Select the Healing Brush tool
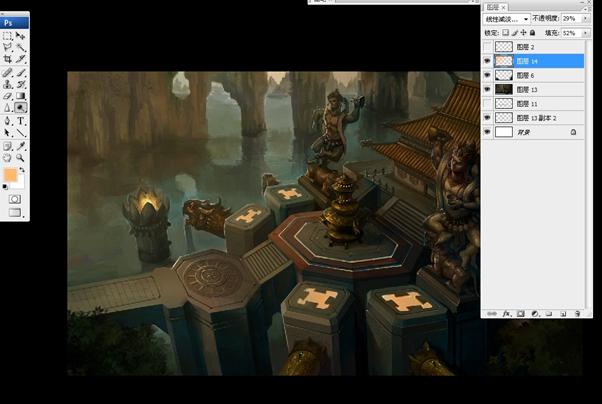The image size is (602, 404). pos(7,72)
